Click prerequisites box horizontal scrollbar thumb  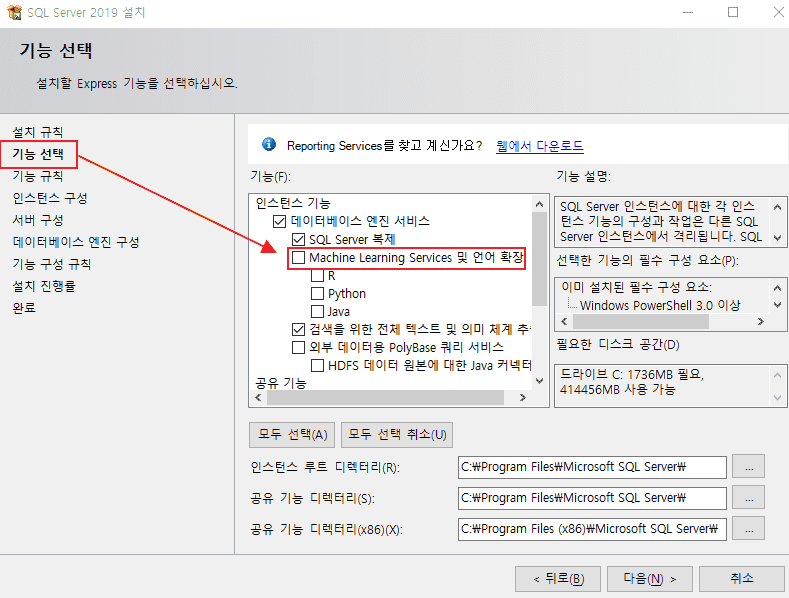[x=641, y=321]
